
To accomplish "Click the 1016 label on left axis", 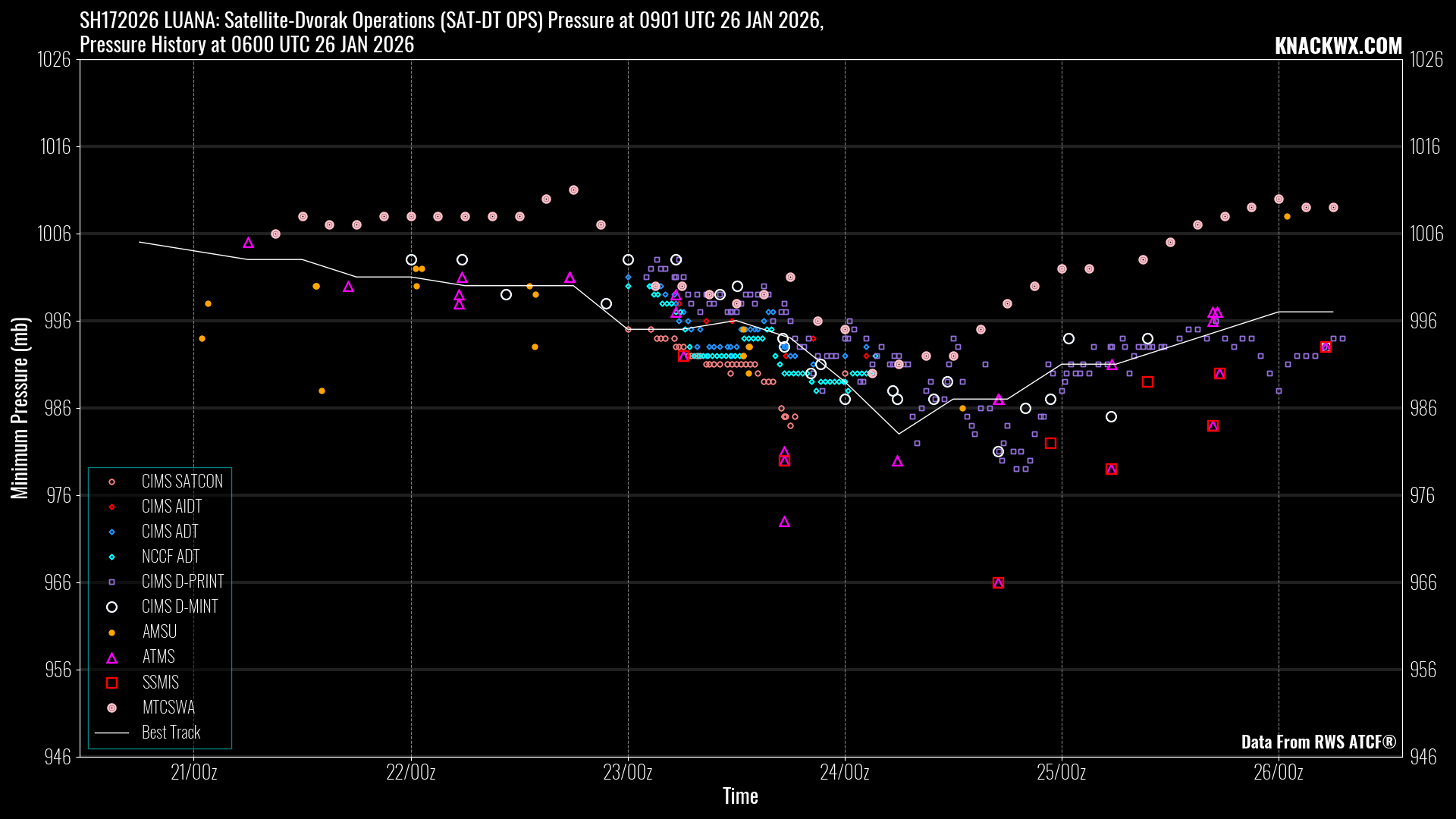I will (x=55, y=146).
